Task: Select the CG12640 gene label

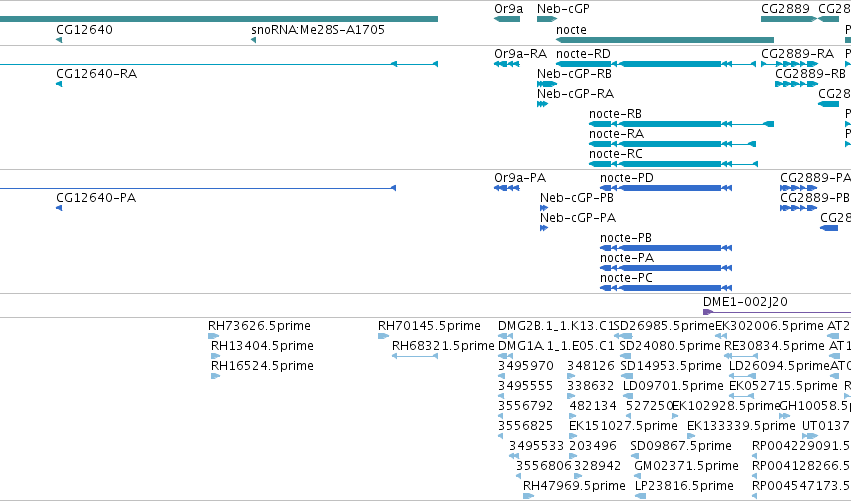Action: pos(85,29)
